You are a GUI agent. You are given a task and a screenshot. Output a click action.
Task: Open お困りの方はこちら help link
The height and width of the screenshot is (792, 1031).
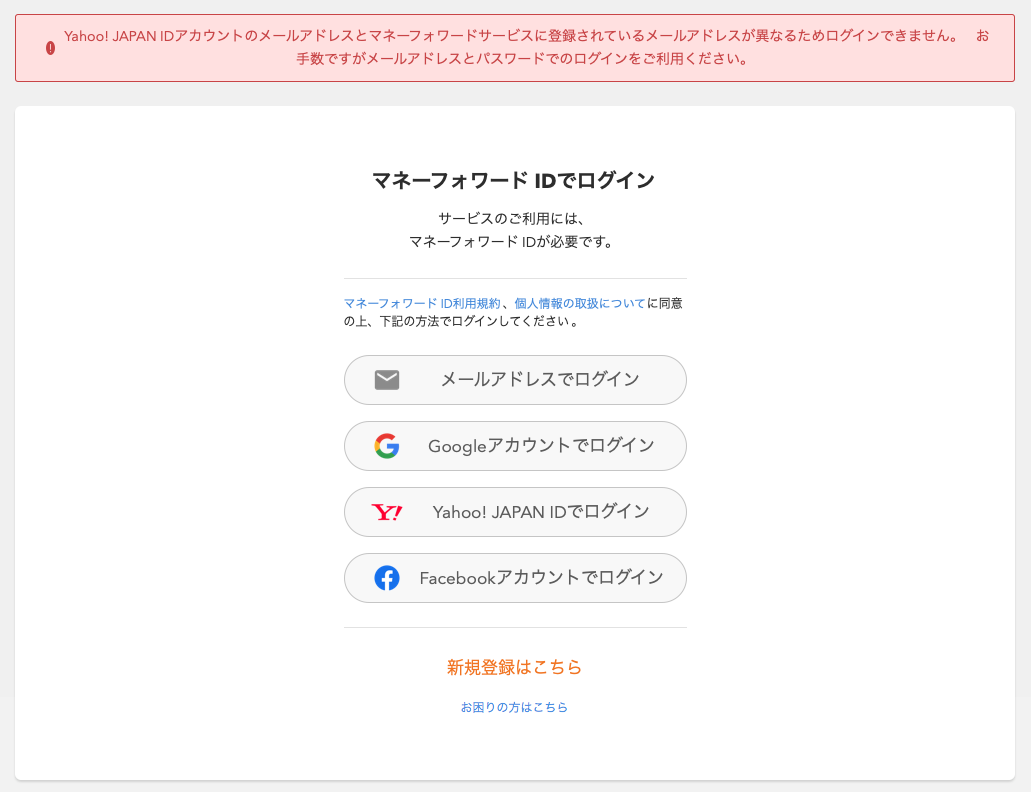[514, 707]
